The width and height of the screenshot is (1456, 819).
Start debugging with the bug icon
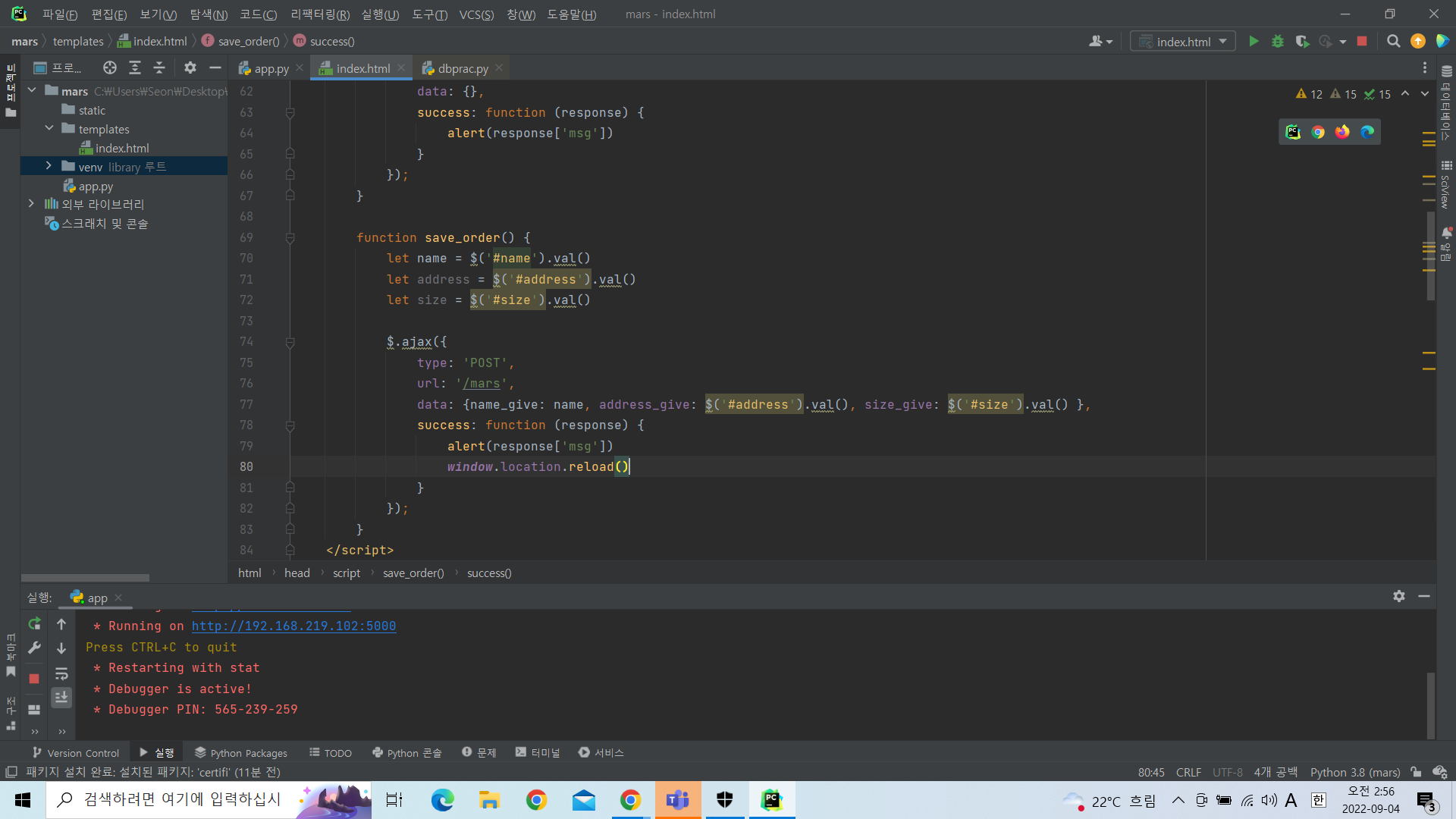[1278, 42]
